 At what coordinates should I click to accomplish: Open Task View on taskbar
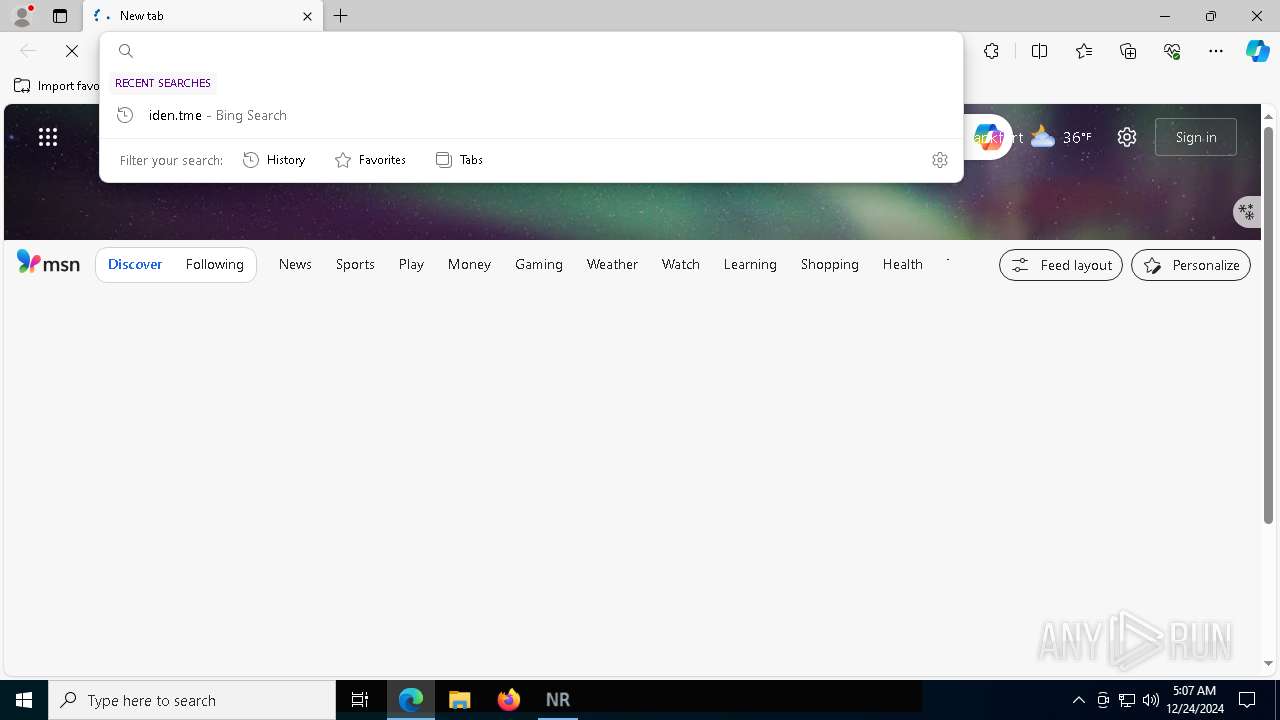coord(360,700)
